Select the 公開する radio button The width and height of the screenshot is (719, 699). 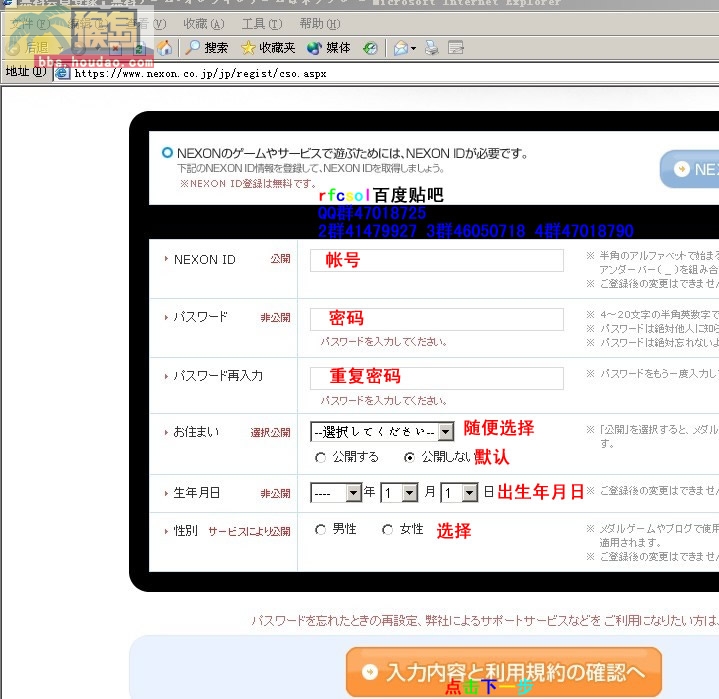[321, 457]
